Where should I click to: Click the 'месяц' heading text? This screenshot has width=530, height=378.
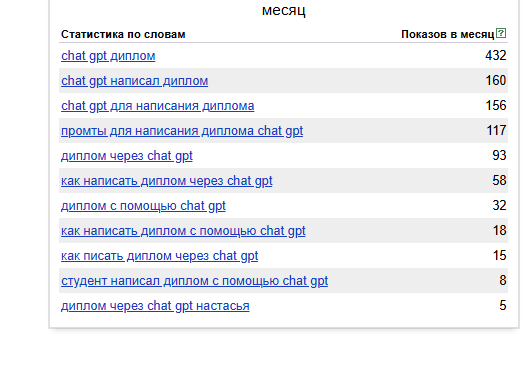click(284, 10)
